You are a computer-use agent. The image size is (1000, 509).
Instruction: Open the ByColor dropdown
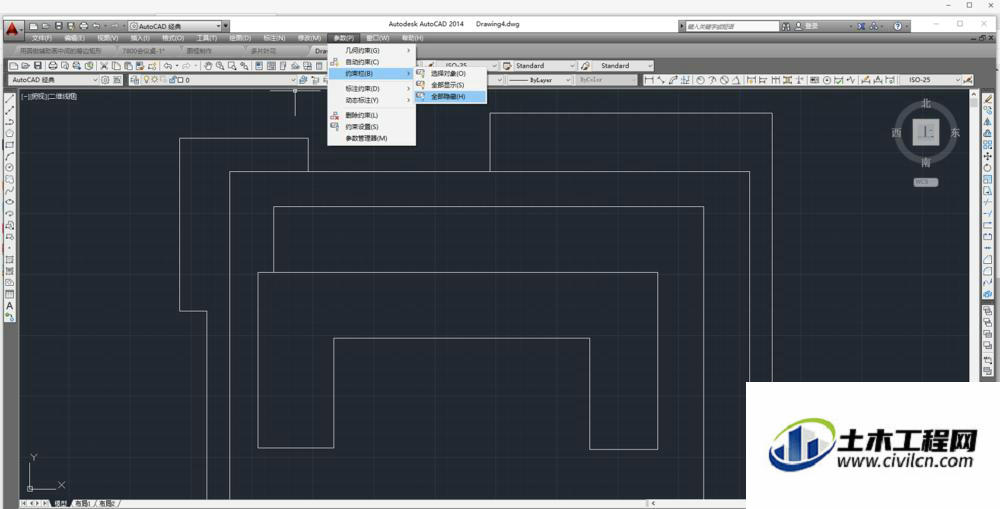tap(607, 80)
